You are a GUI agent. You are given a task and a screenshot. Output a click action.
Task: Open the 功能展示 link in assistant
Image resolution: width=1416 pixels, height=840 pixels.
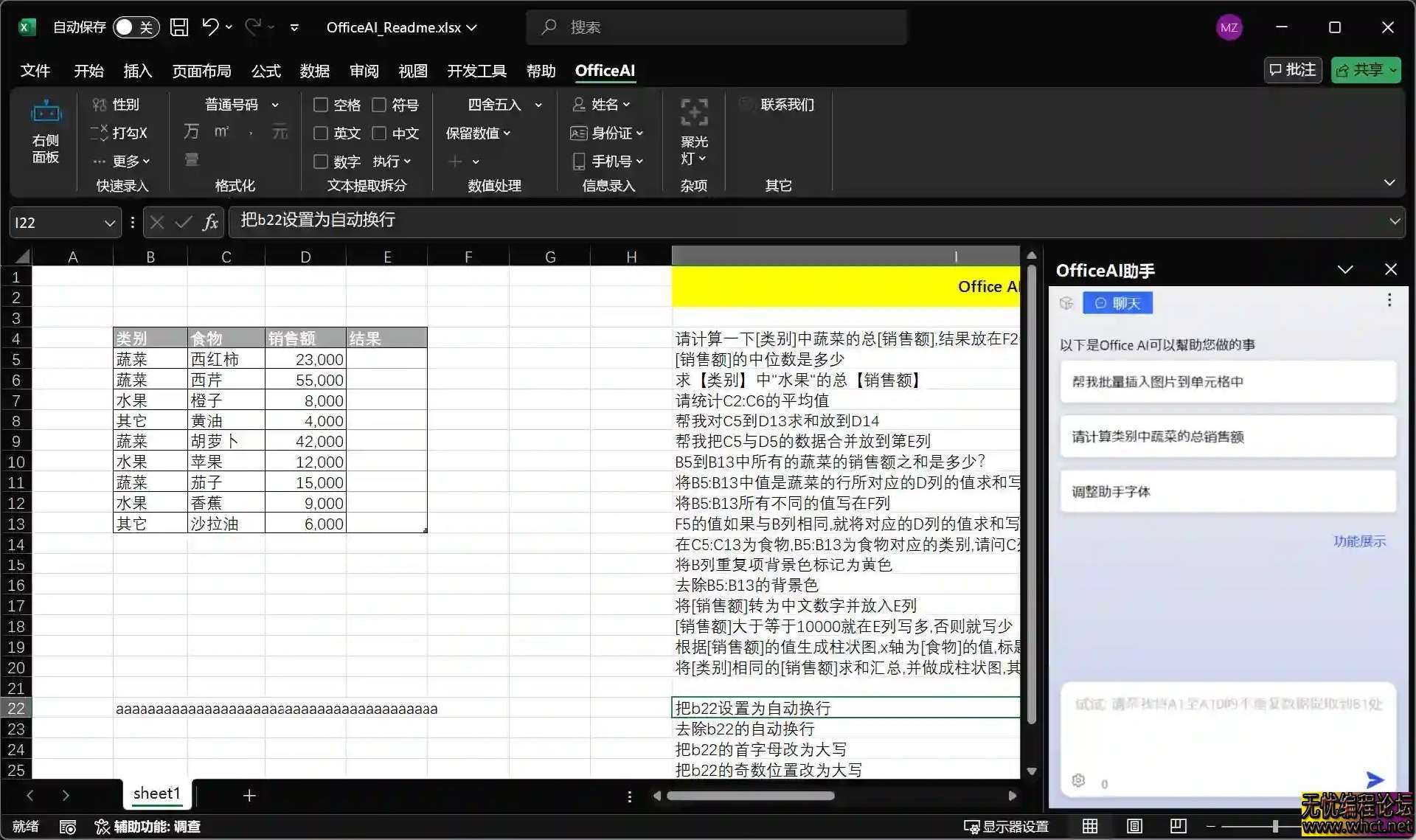point(1360,541)
